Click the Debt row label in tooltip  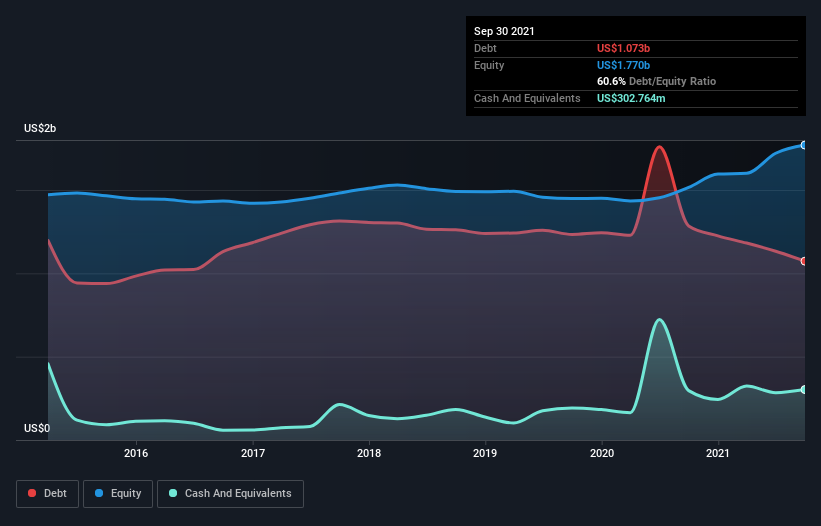[485, 48]
